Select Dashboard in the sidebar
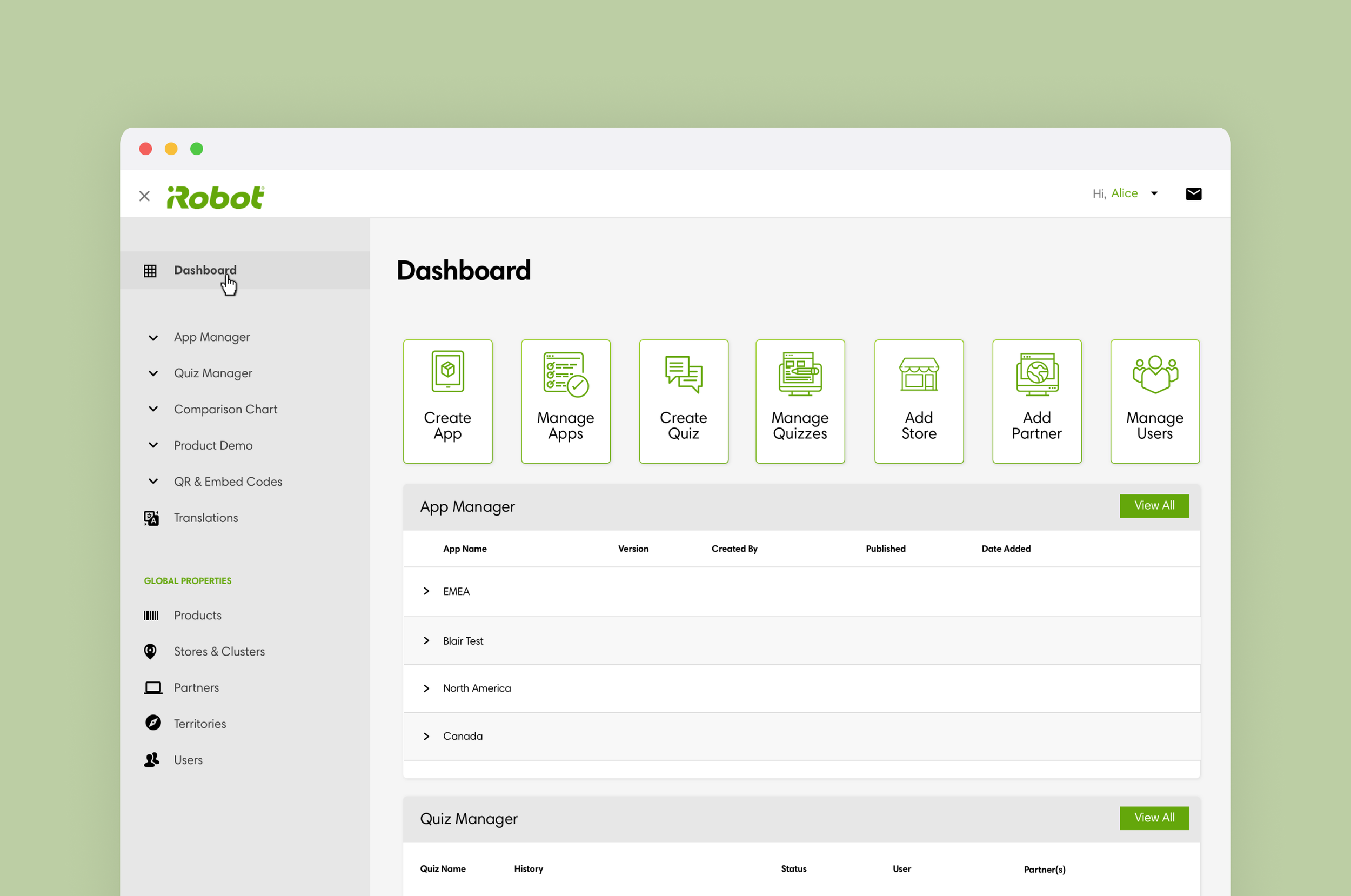Image resolution: width=1351 pixels, height=896 pixels. pyautogui.click(x=204, y=270)
